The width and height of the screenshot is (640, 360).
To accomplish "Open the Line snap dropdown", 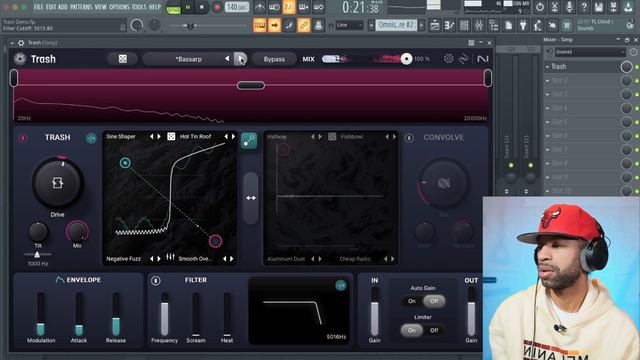I will click(x=349, y=25).
